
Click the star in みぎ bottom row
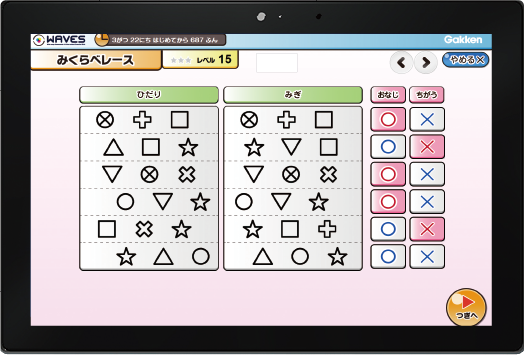pos(337,257)
